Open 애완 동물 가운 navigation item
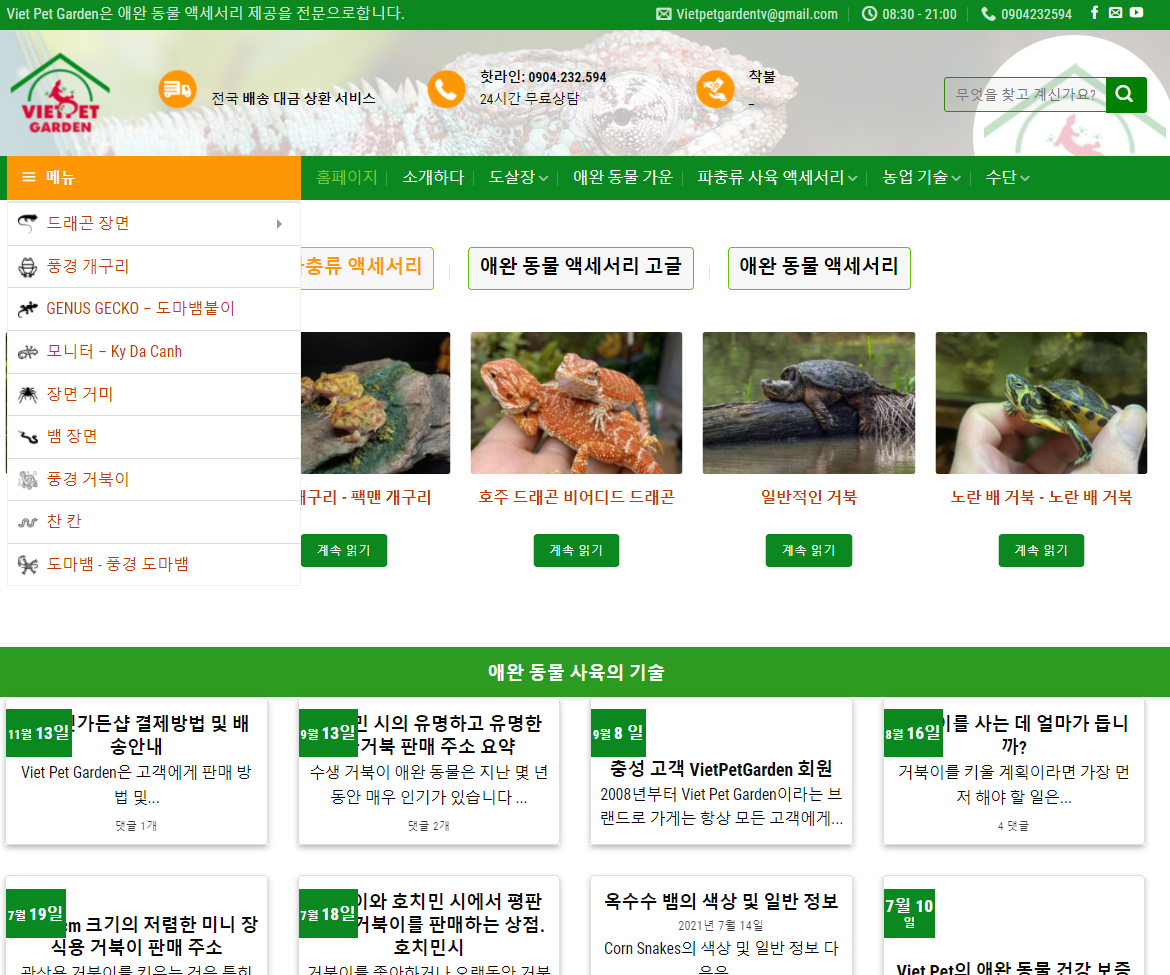Screen dimensions: 1170x975 622,178
